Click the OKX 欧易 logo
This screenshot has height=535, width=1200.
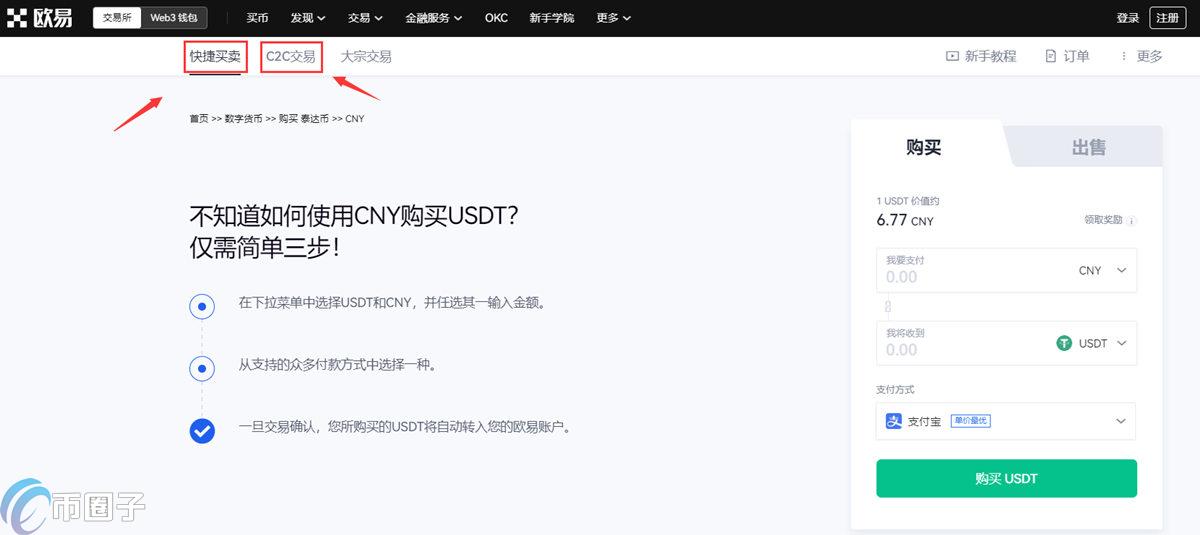[40, 18]
